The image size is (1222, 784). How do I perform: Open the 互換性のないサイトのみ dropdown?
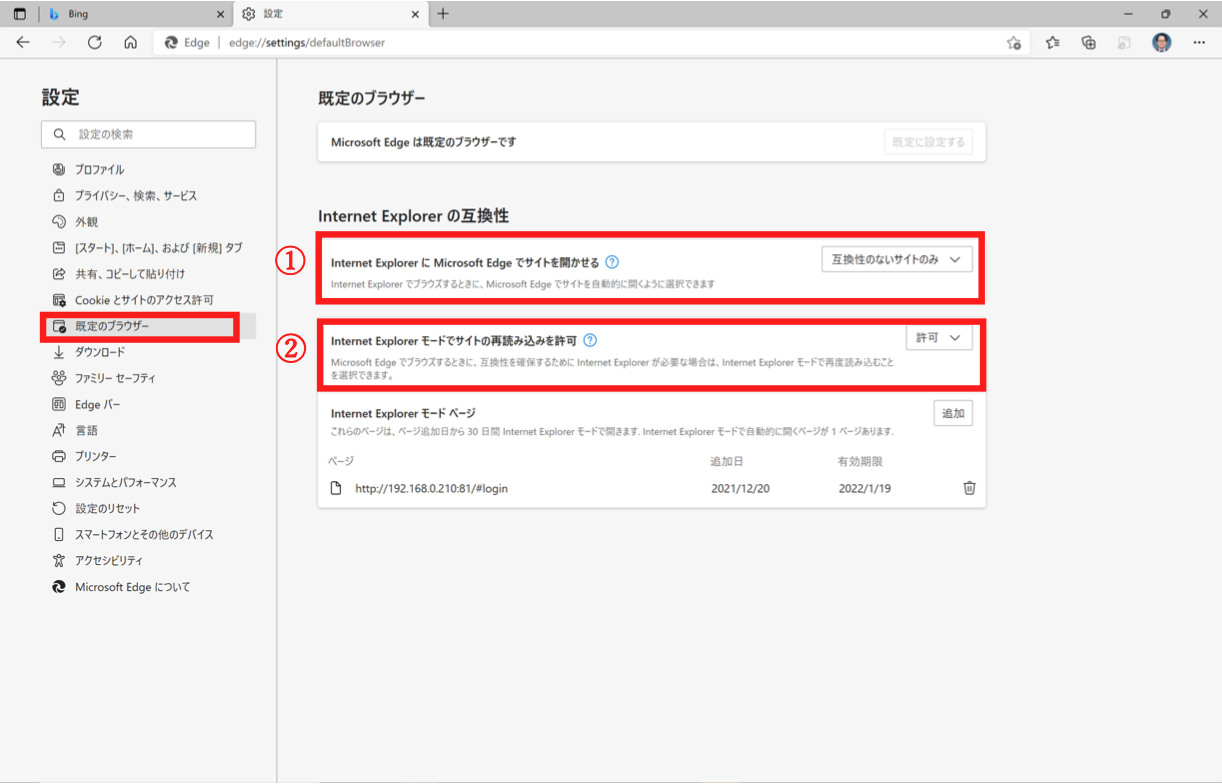896,259
